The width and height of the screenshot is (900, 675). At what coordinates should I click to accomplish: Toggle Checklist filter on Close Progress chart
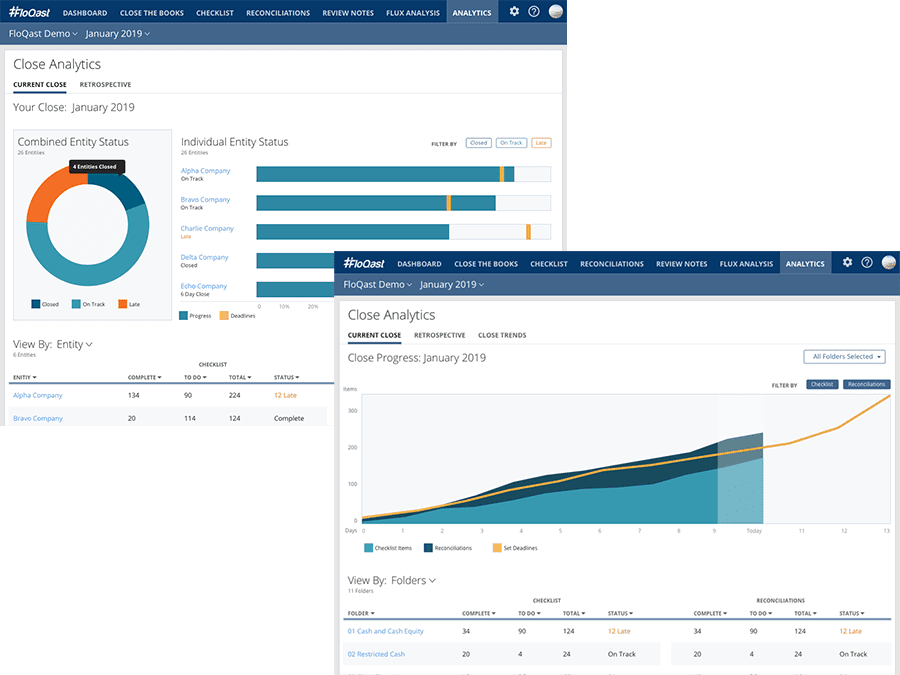[x=822, y=385]
